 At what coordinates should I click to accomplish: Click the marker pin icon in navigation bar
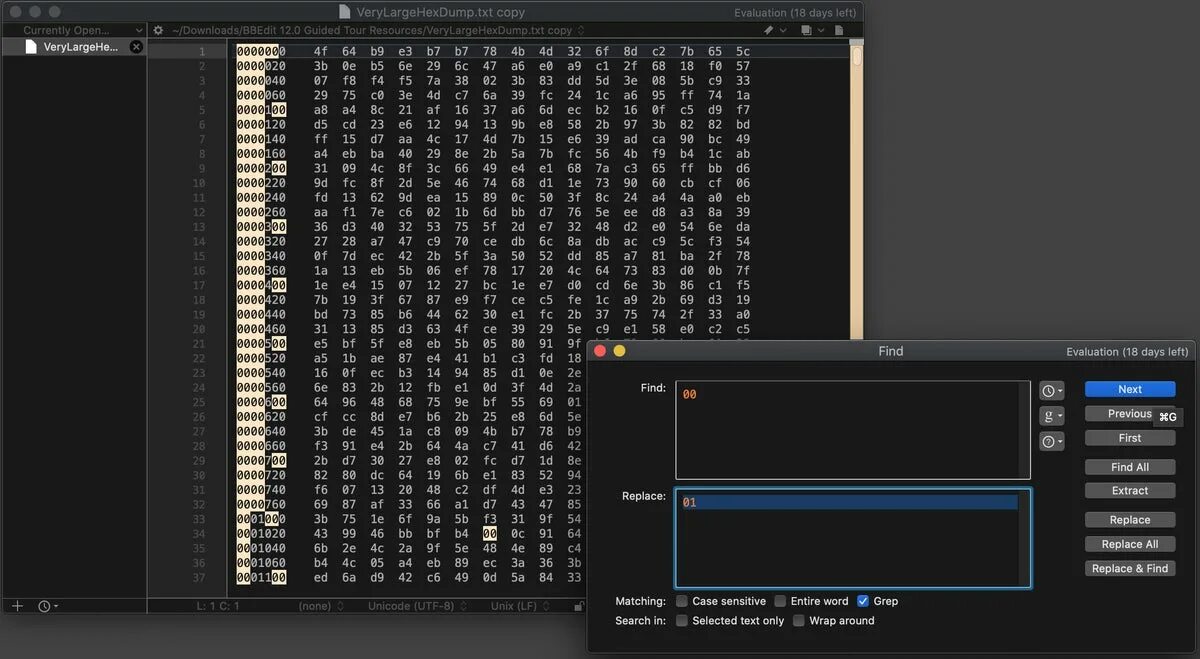click(770, 31)
